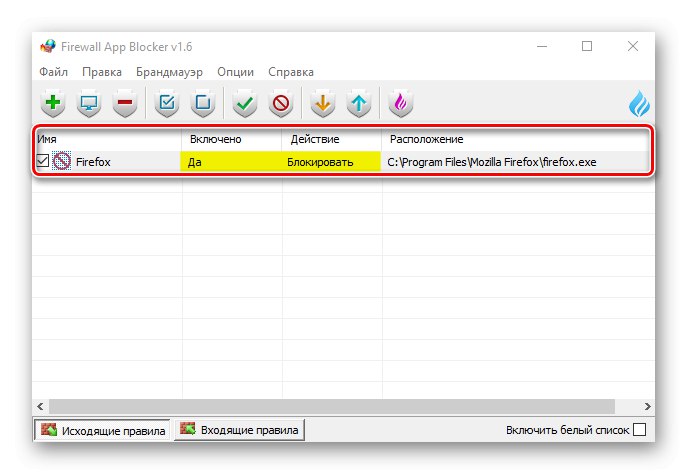Screen dimensions: 687x474
Task: Open the Файл menu
Action: [53, 72]
